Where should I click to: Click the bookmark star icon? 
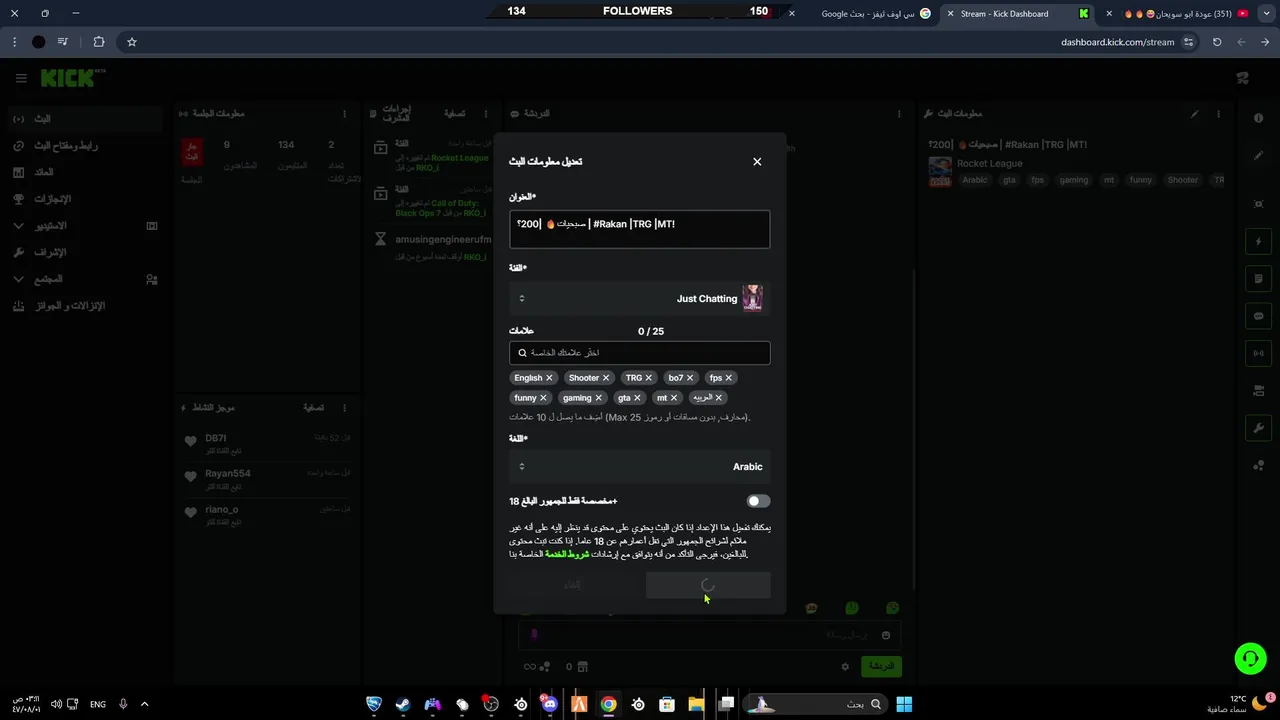point(131,42)
